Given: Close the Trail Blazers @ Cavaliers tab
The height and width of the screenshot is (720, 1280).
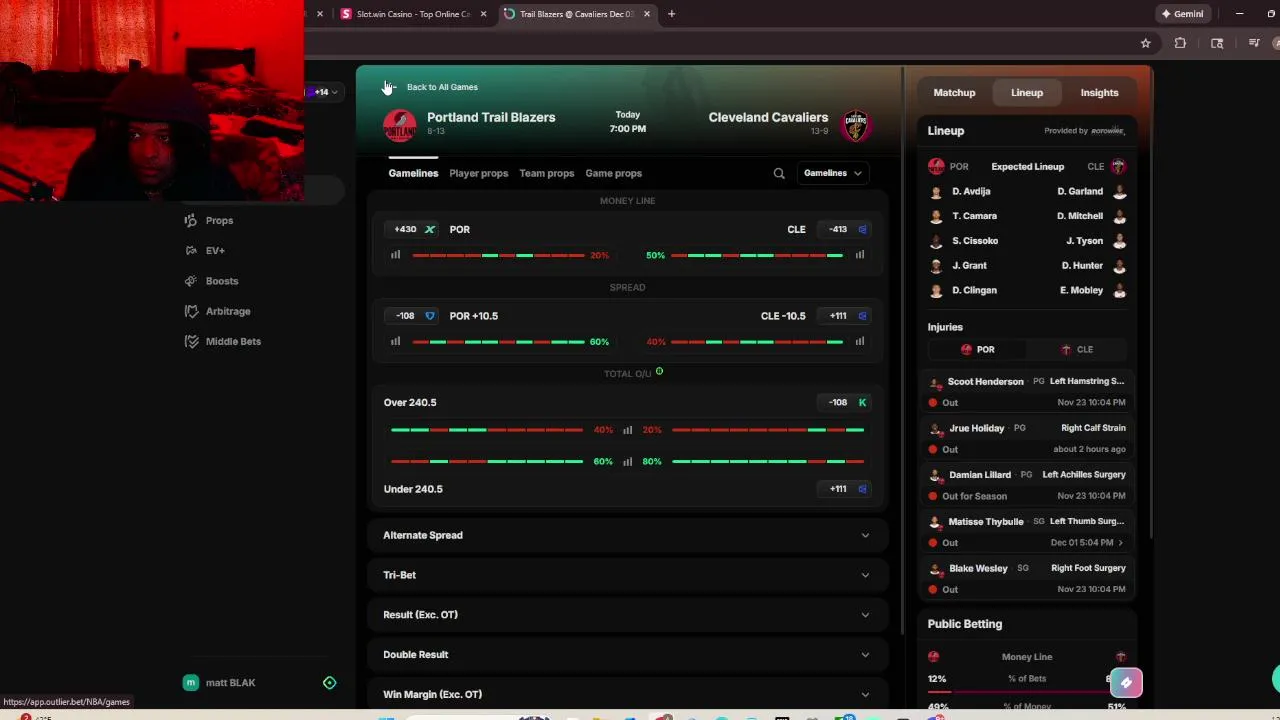Looking at the screenshot, I should click(647, 14).
